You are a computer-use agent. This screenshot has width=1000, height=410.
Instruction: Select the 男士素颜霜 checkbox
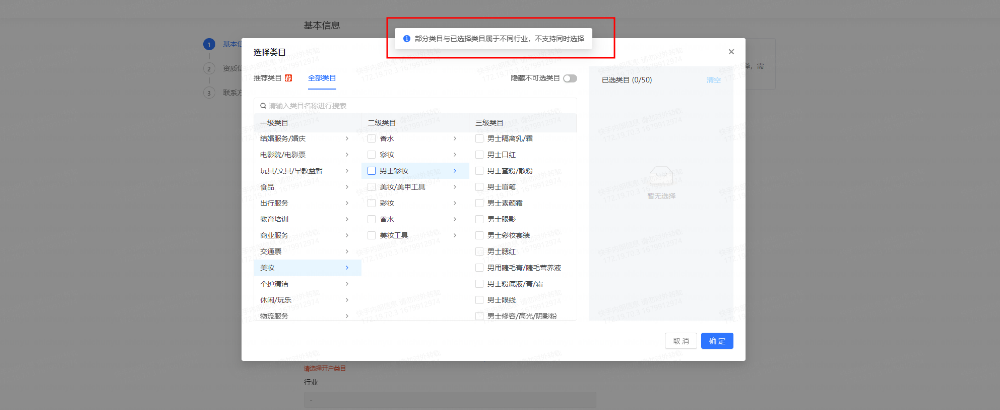[x=480, y=203]
